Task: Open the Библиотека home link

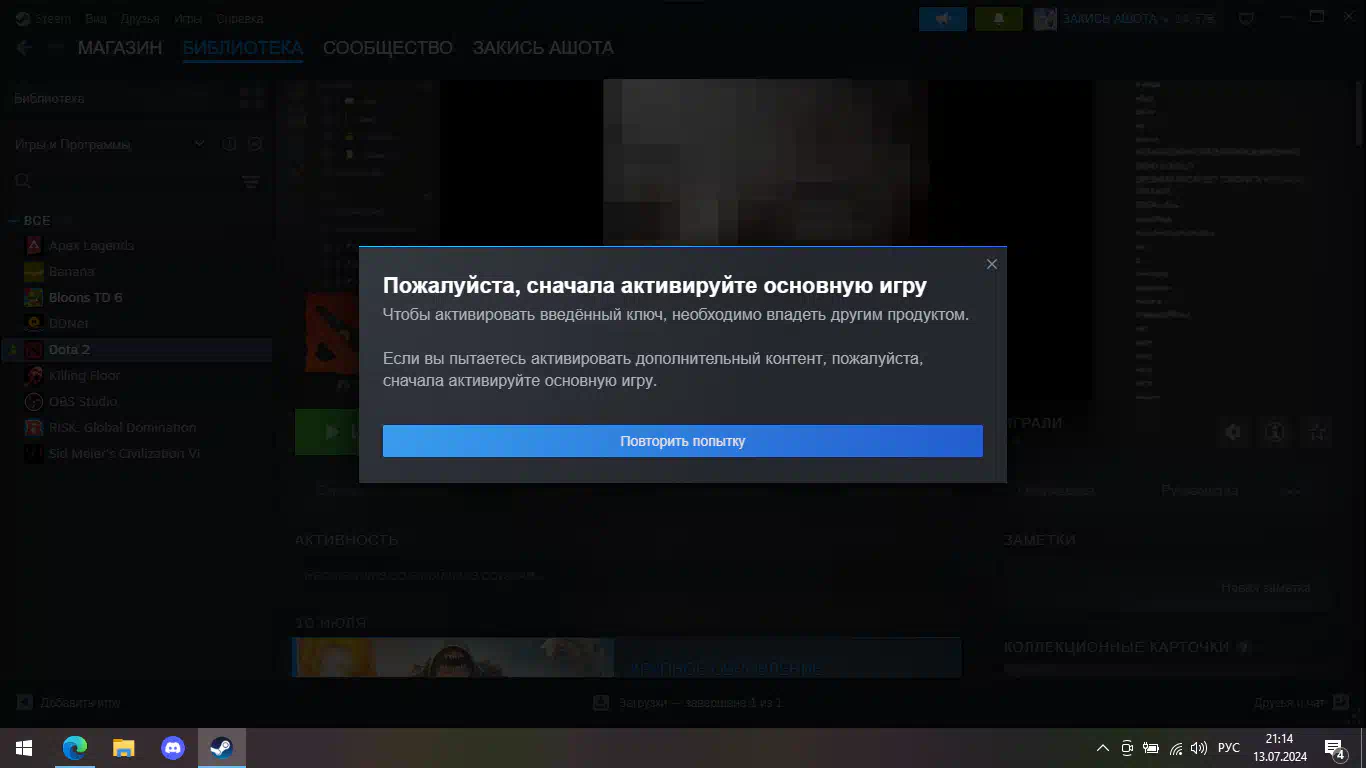Action: click(x=49, y=99)
